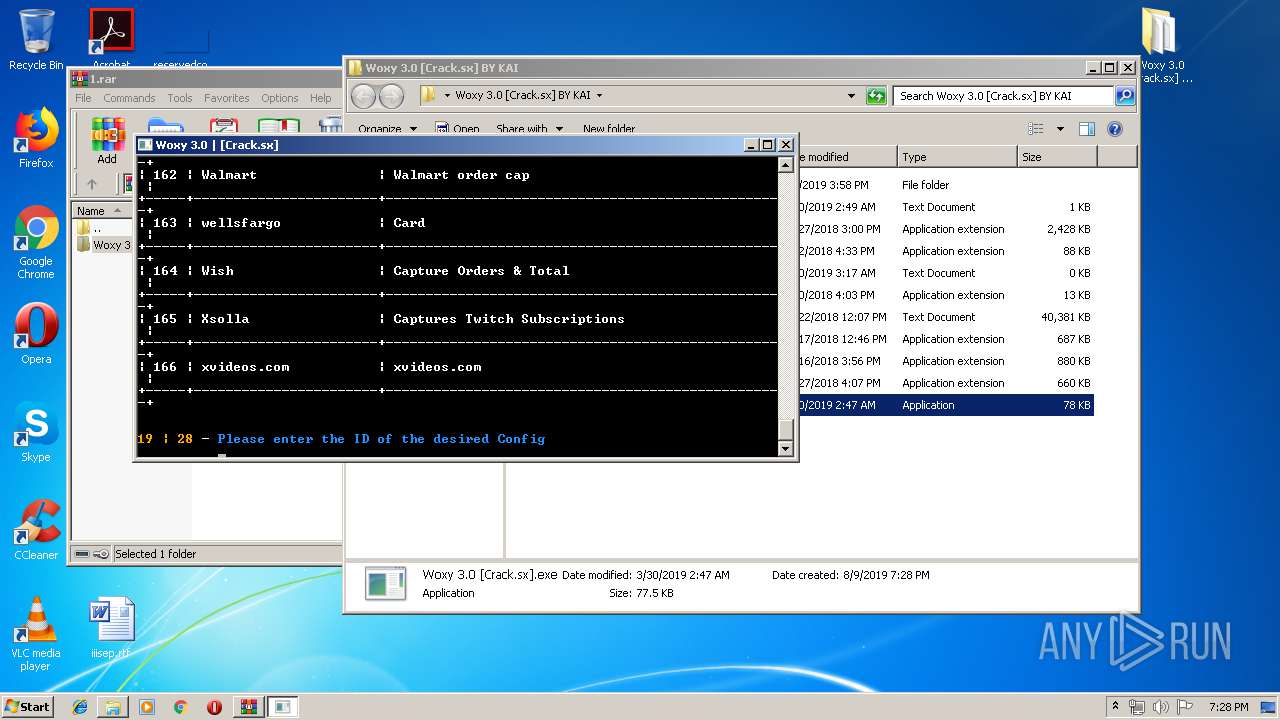This screenshot has width=1280, height=720.
Task: Open Internet Explorer from the taskbar
Action: point(80,707)
